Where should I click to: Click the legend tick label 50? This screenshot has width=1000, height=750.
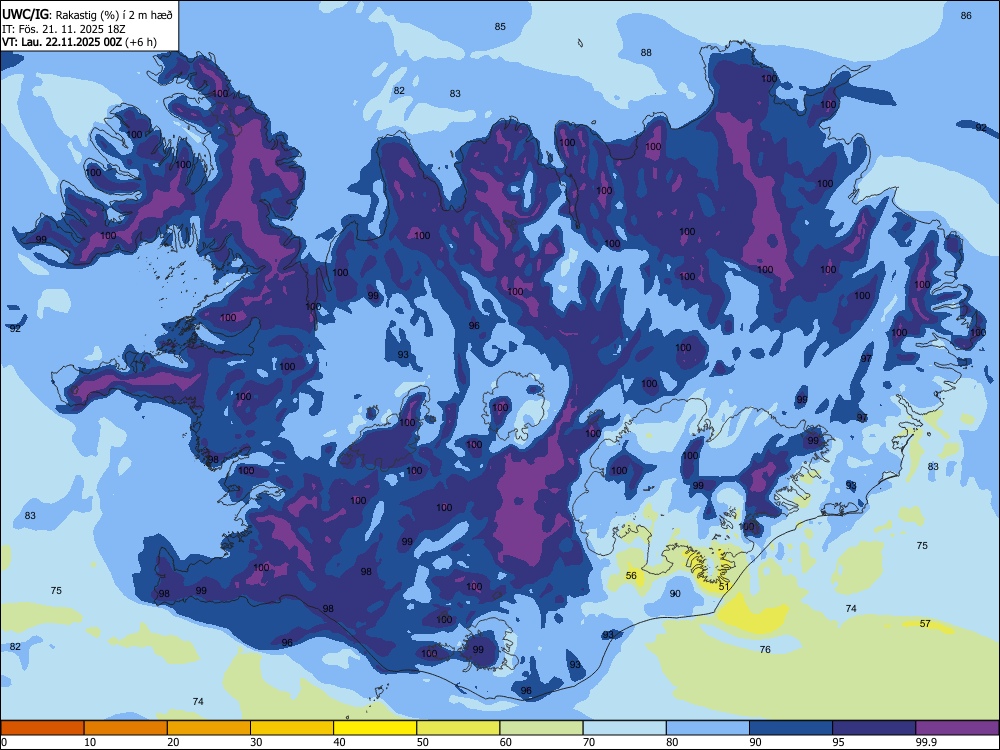click(423, 742)
